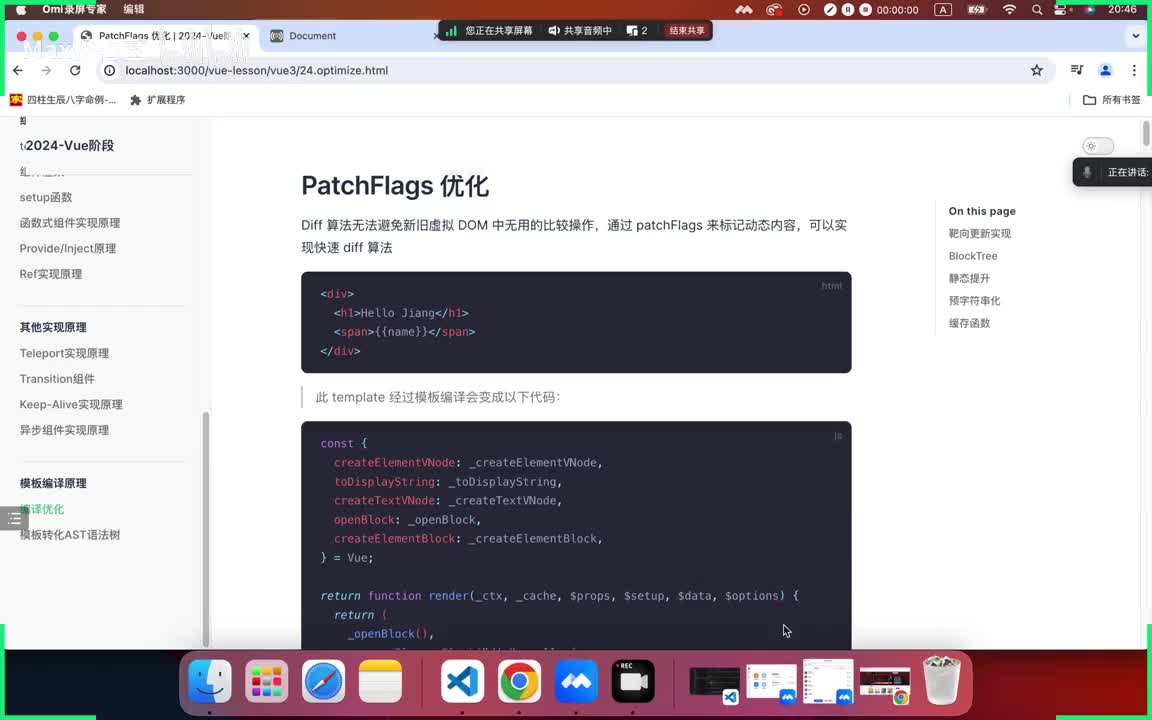
Task: Open the Omi录屏专家 menu
Action: click(x=74, y=10)
